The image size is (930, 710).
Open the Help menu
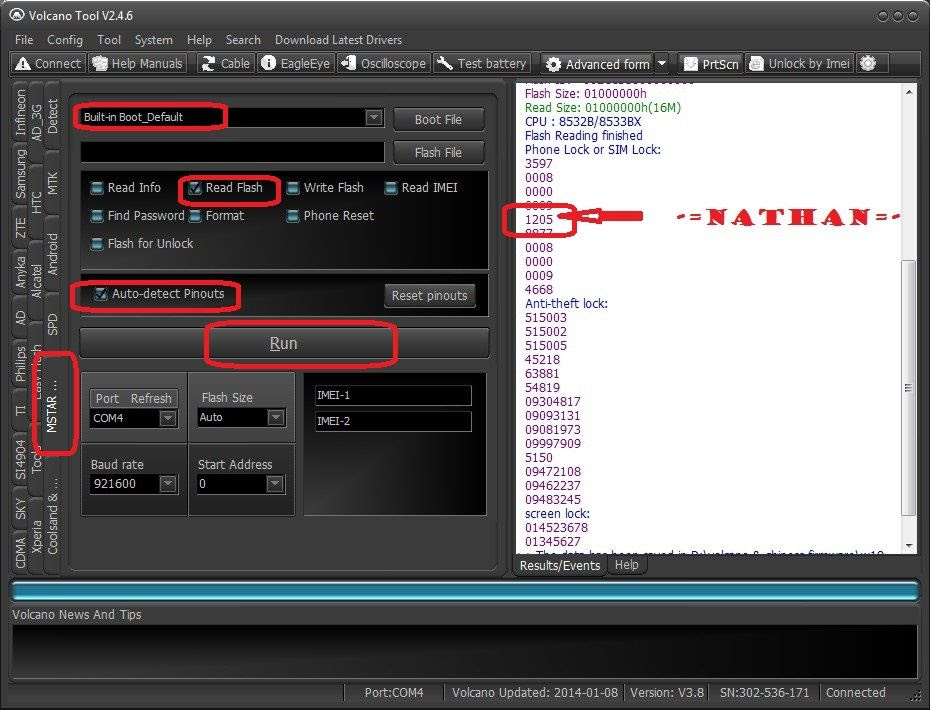[x=199, y=40]
